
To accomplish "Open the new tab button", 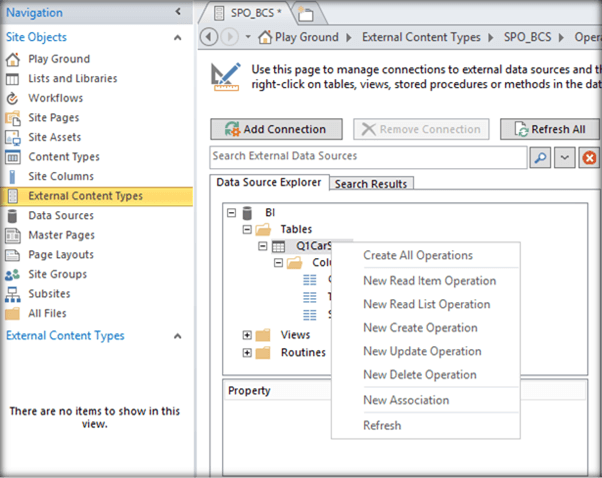I will point(306,15).
